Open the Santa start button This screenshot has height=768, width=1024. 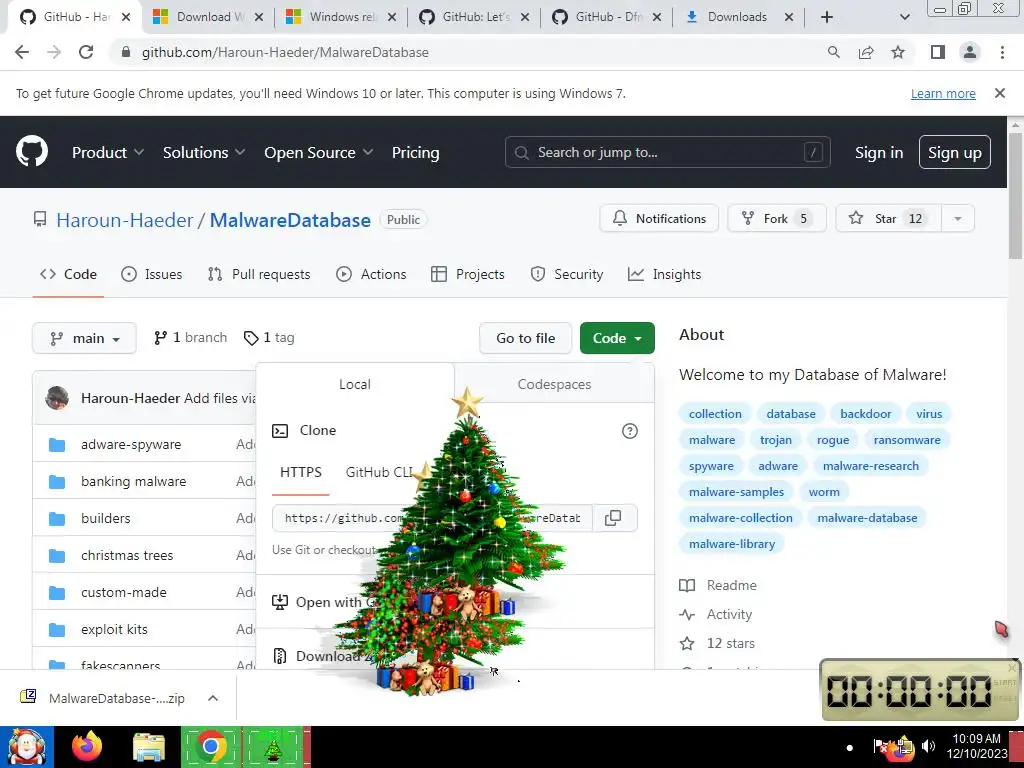(x=26, y=746)
